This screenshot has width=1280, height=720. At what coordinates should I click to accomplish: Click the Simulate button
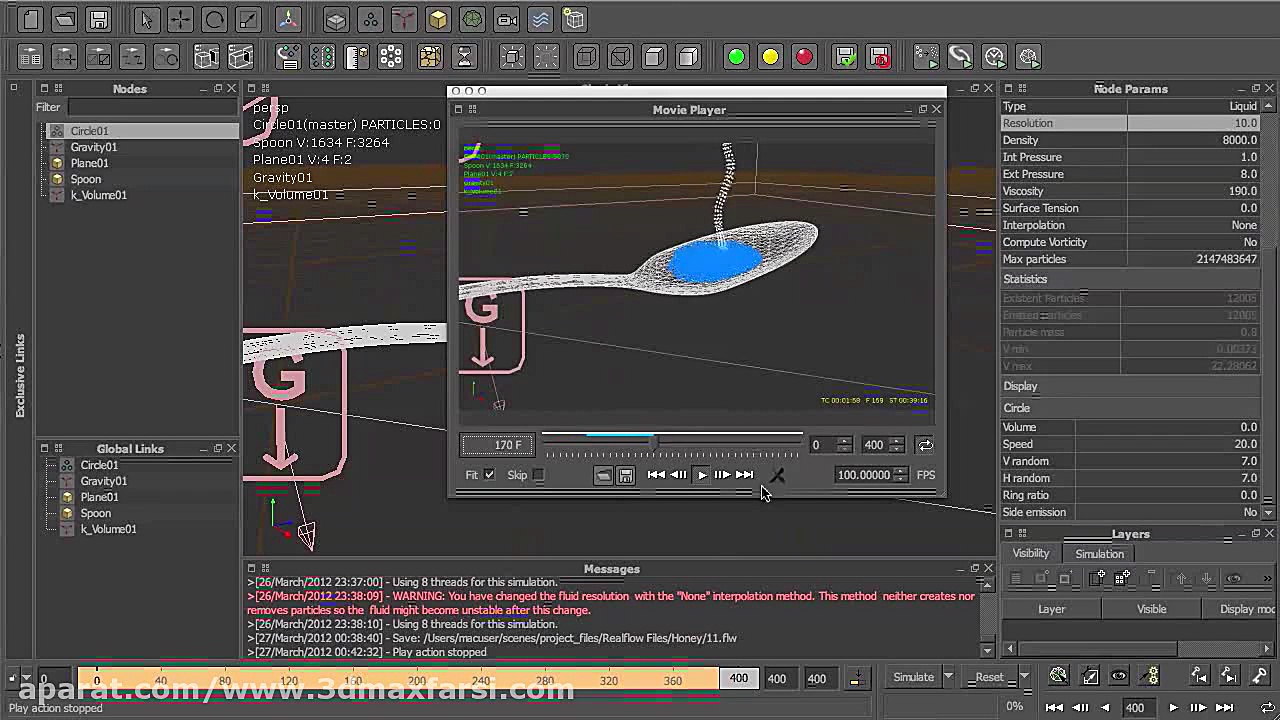pyautogui.click(x=911, y=677)
